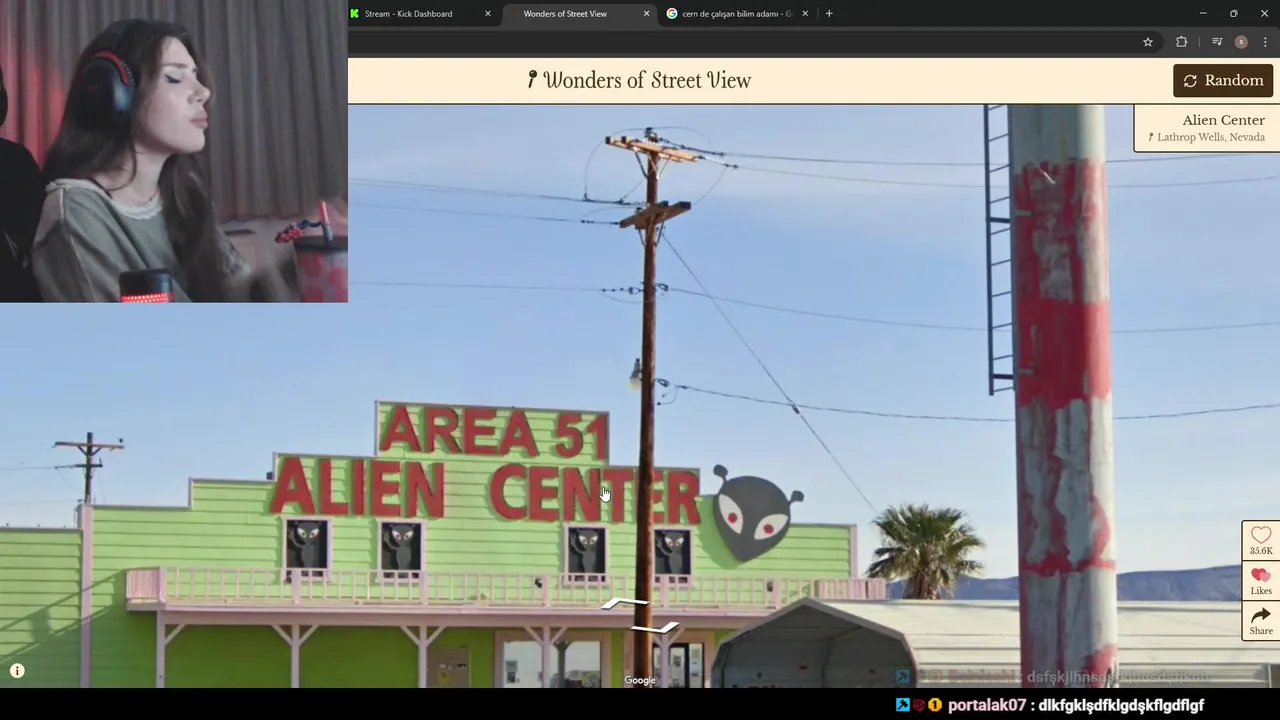The height and width of the screenshot is (720, 1280).
Task: Open the Chrome three-dot menu
Action: 1266,42
